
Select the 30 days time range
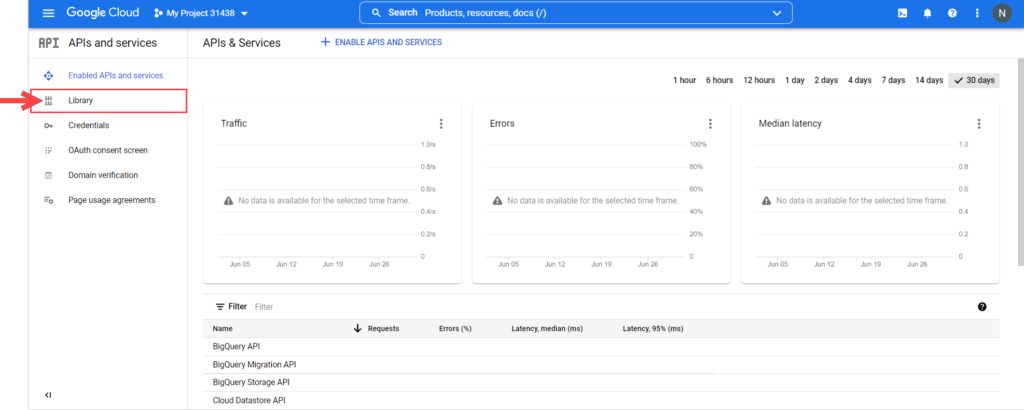pyautogui.click(x=974, y=80)
